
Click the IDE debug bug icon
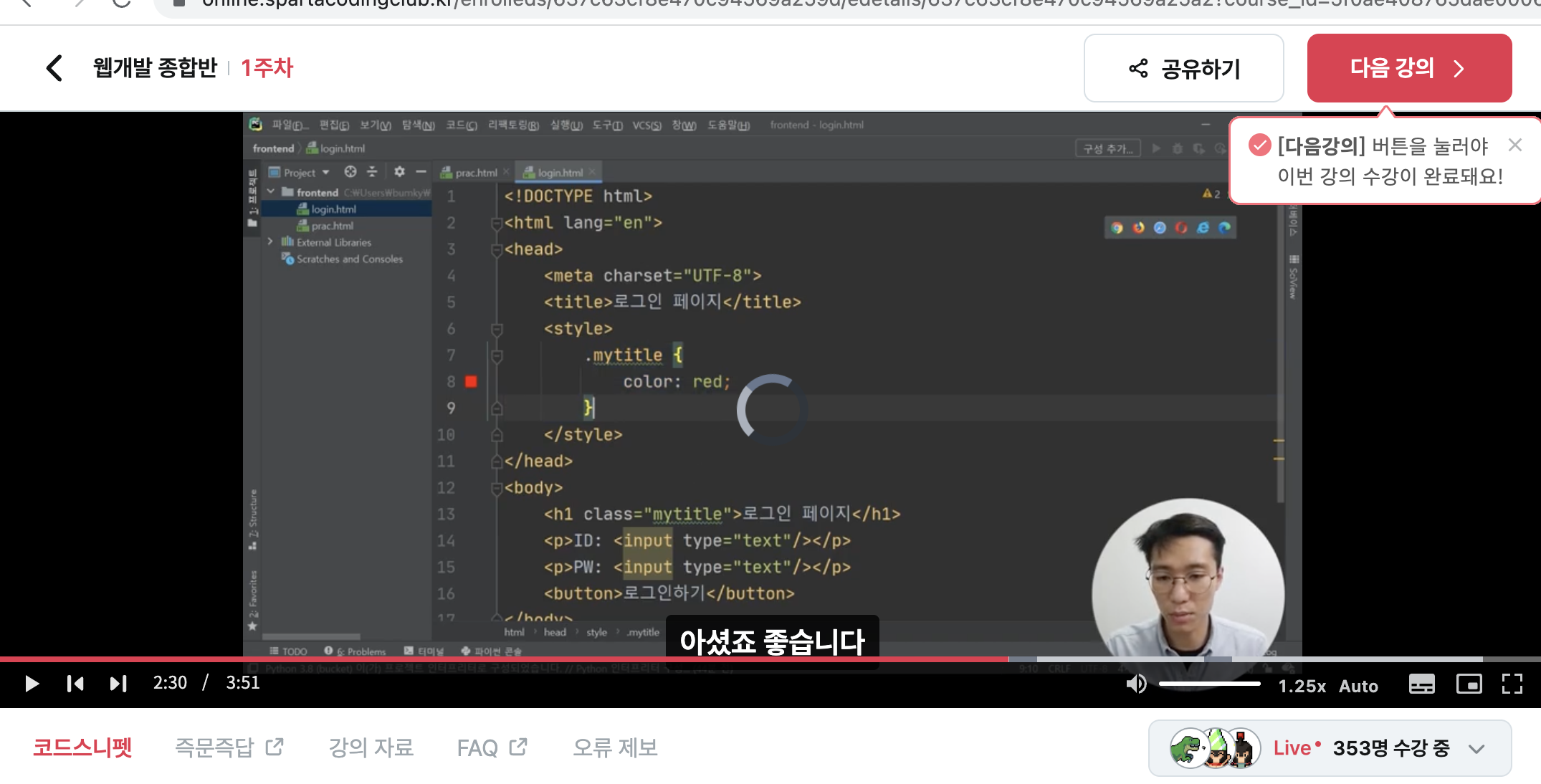(1177, 148)
